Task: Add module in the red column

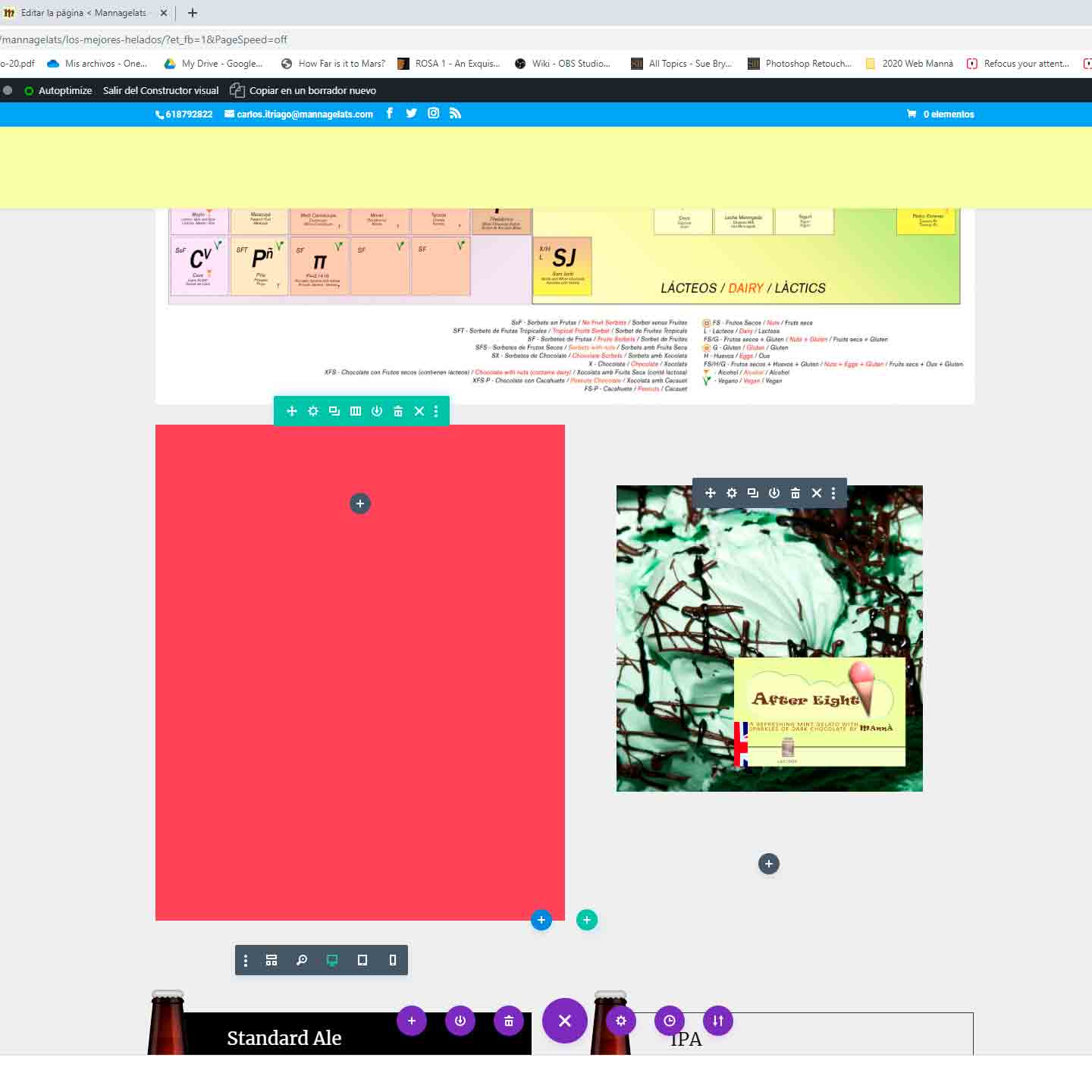Action: pyautogui.click(x=360, y=504)
